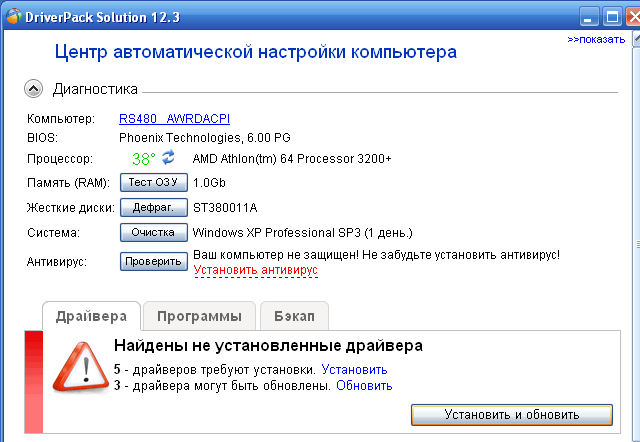The image size is (640, 442).
Task: Click Проверить antivirus button
Action: point(154,262)
